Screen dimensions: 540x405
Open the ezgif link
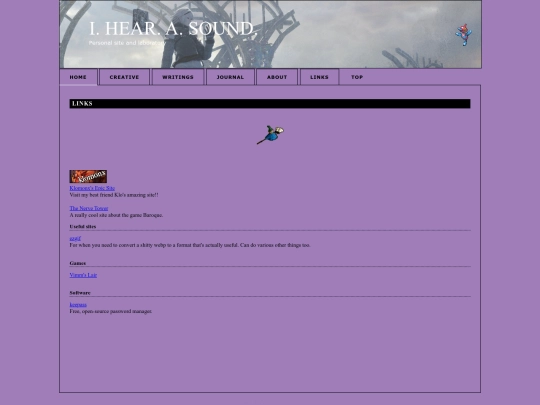pos(75,238)
